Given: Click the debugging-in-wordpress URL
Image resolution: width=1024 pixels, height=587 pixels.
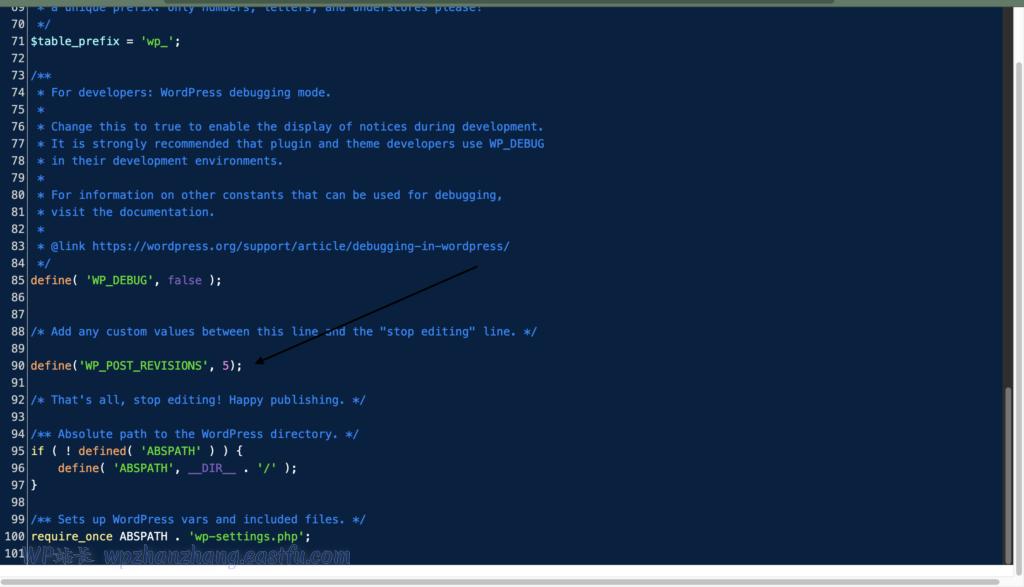Looking at the screenshot, I should [300, 246].
